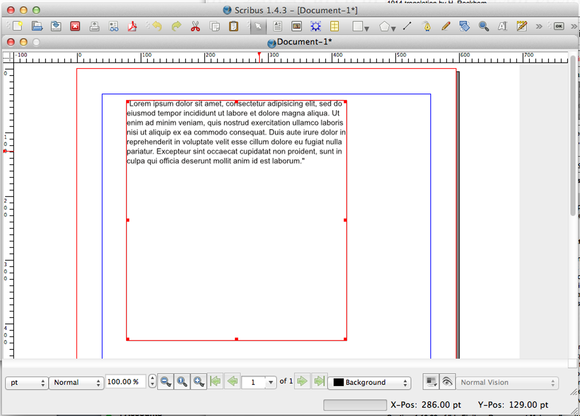The height and width of the screenshot is (416, 580).
Task: Toggle the preview mode eye icon
Action: (x=447, y=382)
